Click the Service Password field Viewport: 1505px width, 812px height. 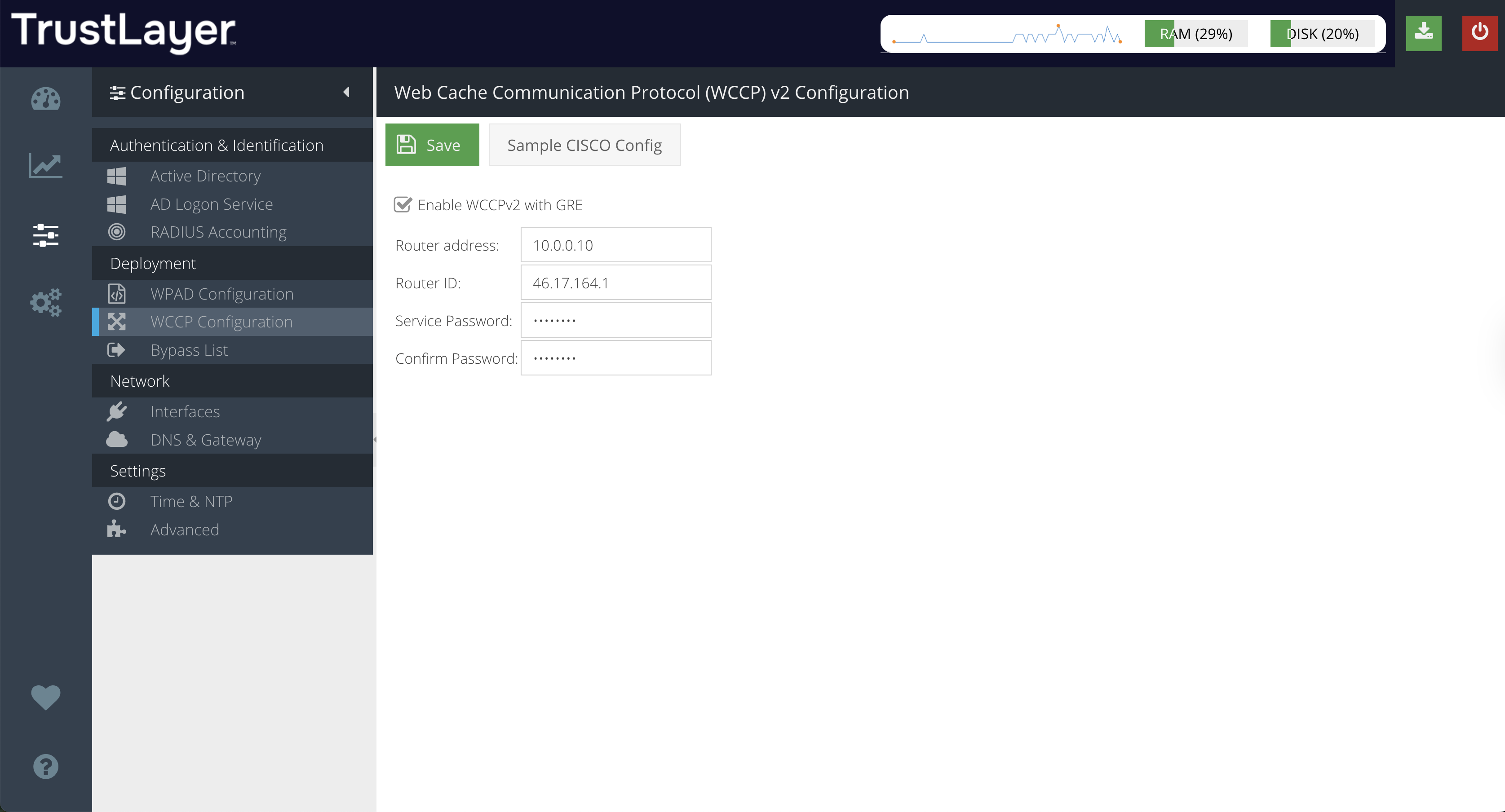pyautogui.click(x=616, y=320)
